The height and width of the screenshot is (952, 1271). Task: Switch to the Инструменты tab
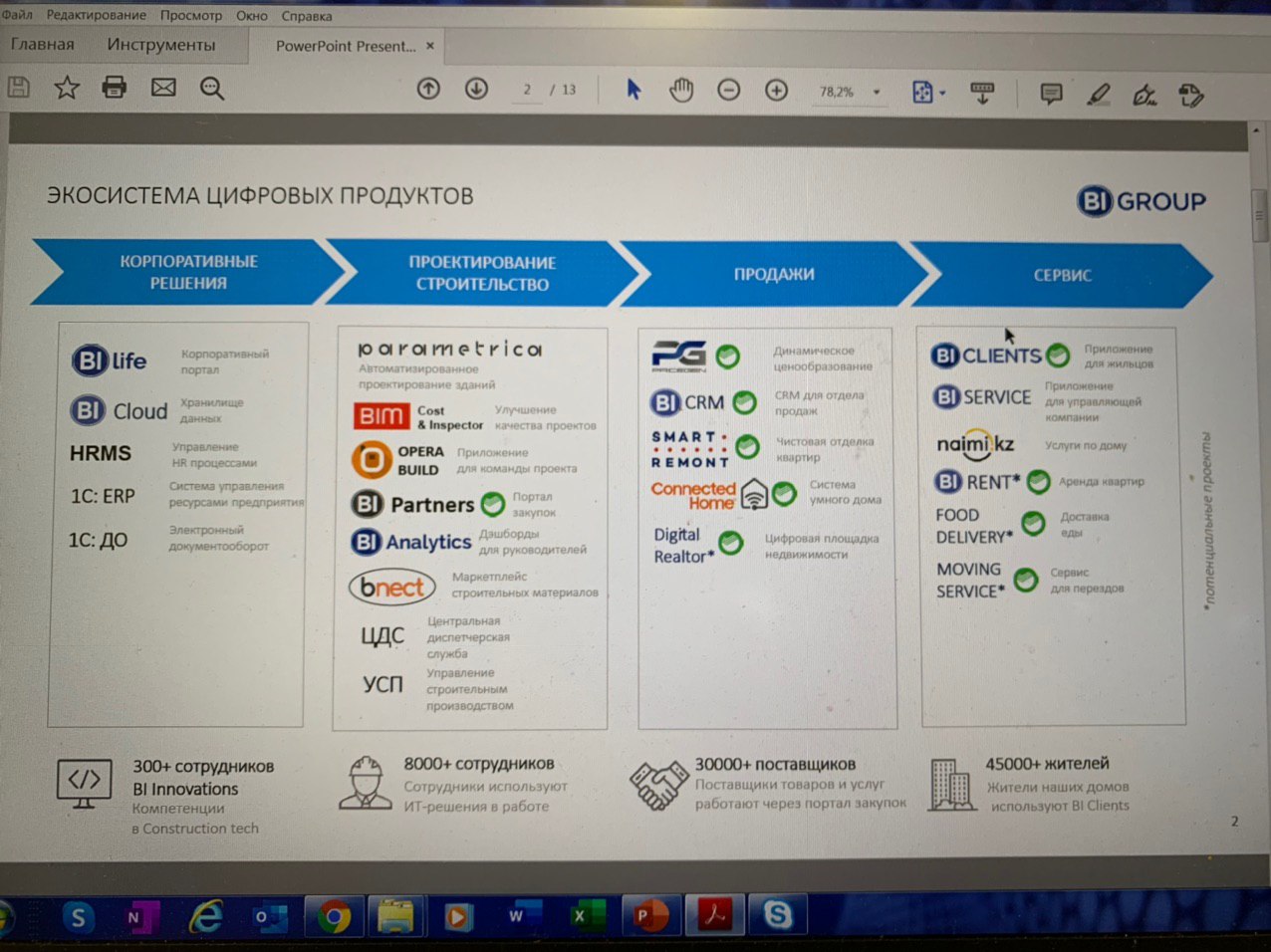[x=161, y=45]
